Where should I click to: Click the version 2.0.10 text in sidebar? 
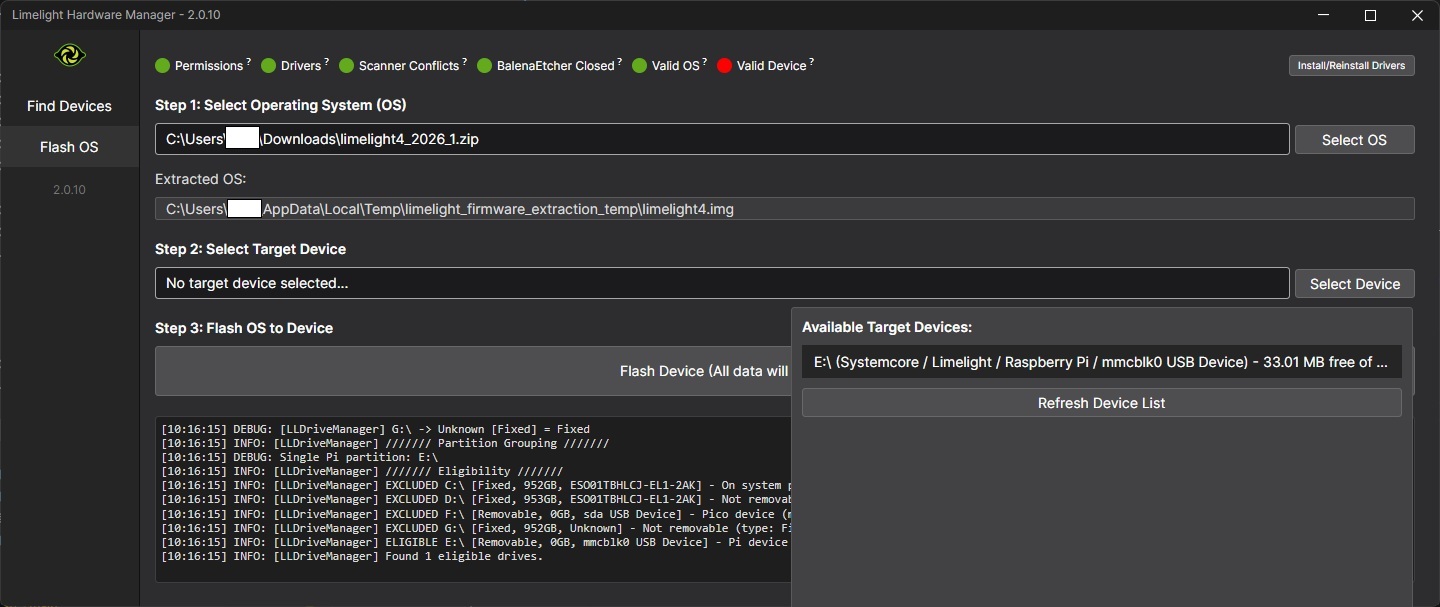click(x=69, y=189)
